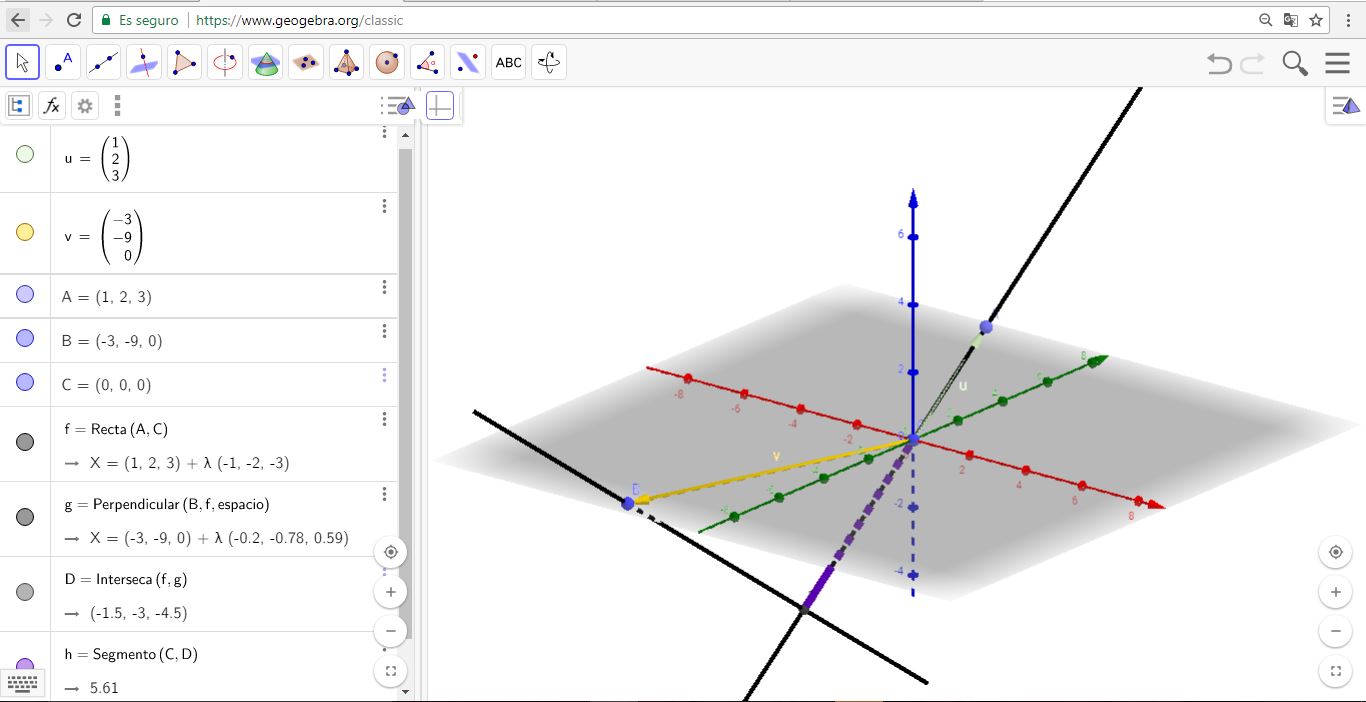Hide vector u with its visibility circle
1366x702 pixels.
point(25,153)
